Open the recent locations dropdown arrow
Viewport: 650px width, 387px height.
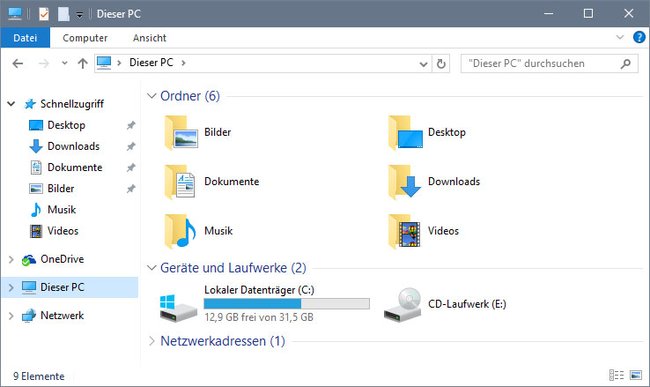[64, 63]
